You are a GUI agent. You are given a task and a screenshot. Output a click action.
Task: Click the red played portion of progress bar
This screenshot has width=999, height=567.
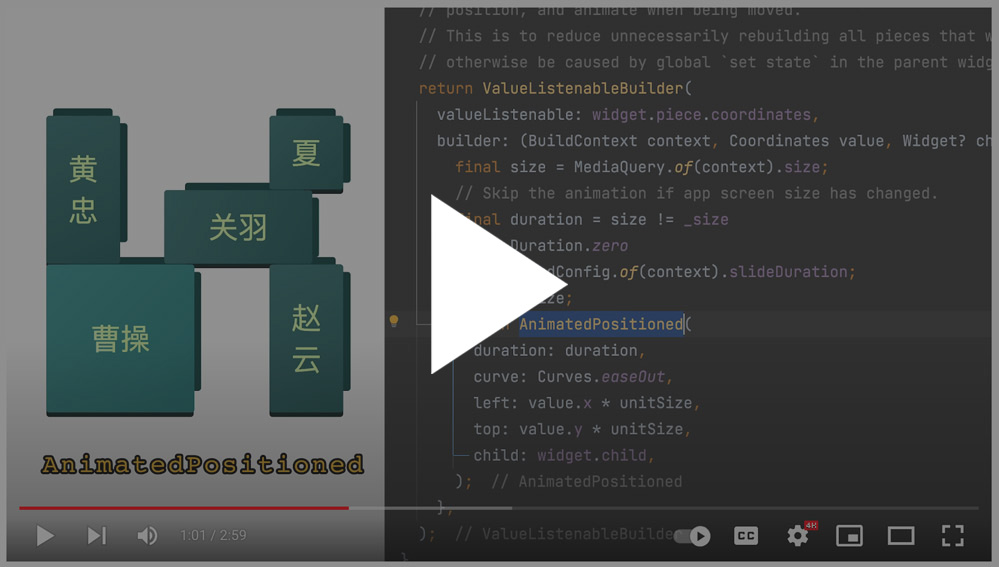[x=180, y=508]
